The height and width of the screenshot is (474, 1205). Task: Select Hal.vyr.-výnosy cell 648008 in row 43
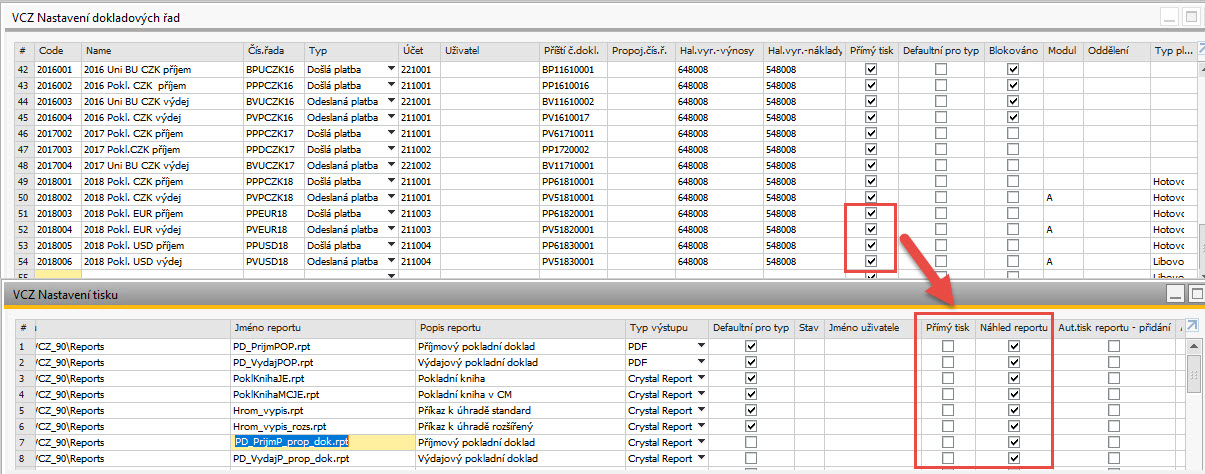click(719, 85)
